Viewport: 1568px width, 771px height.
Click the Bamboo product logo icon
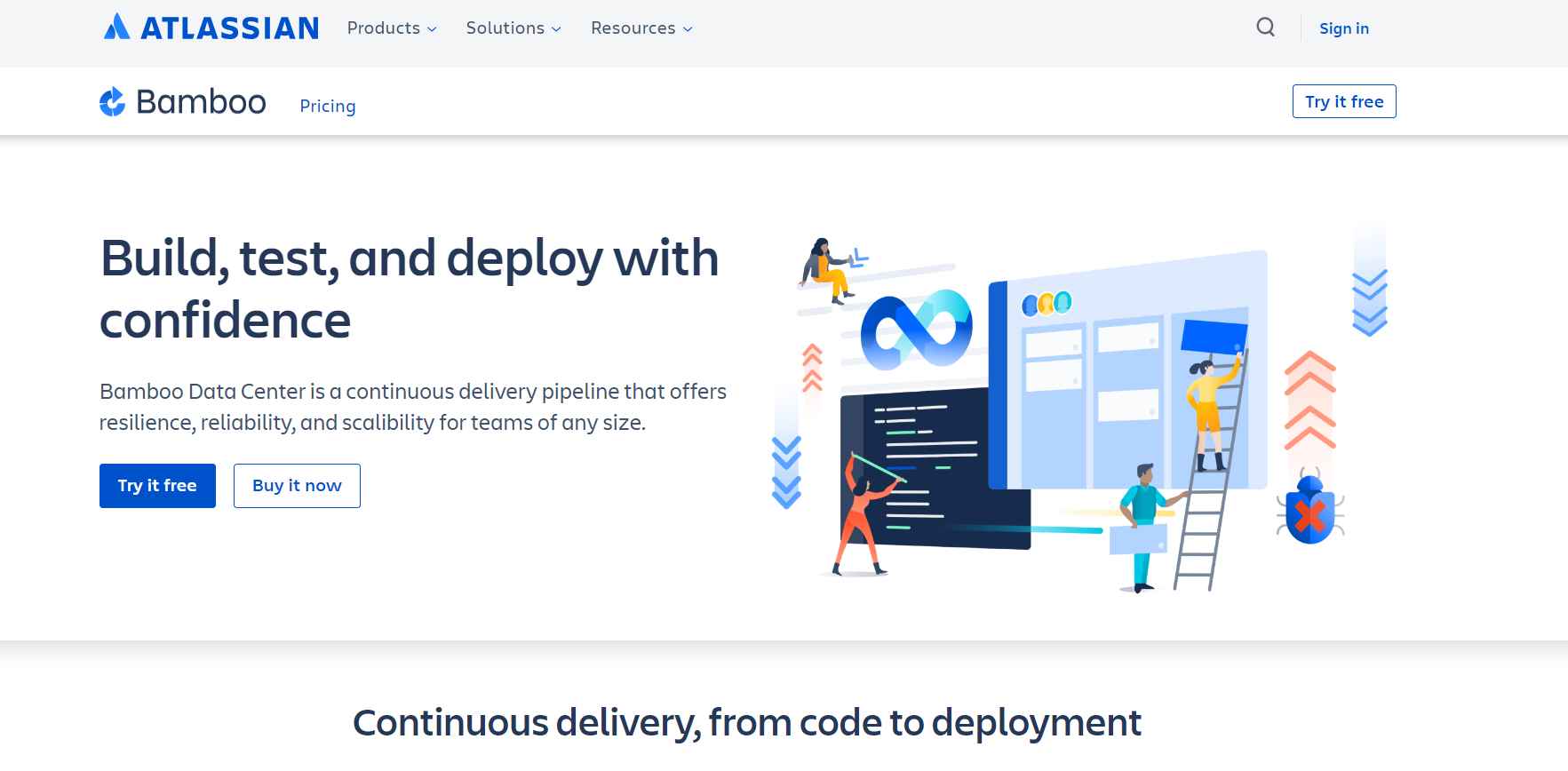point(112,102)
